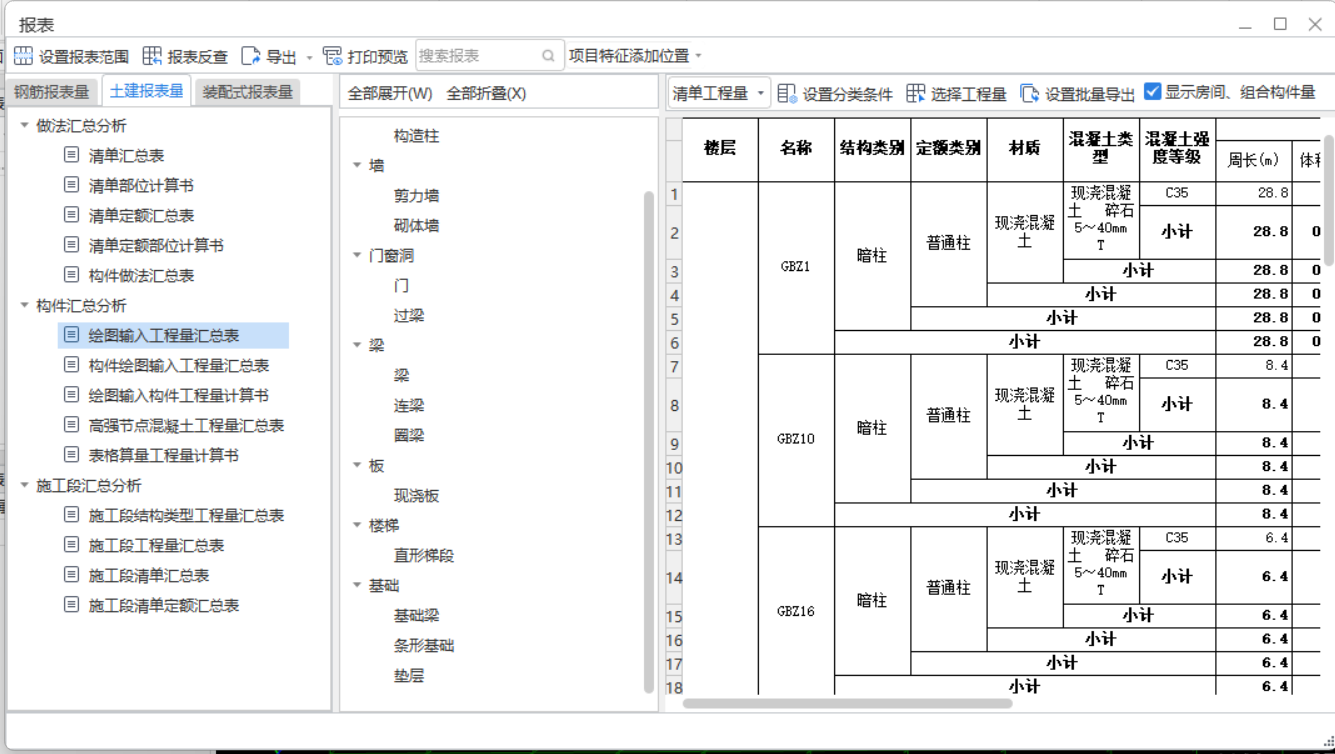Click the report icon beside 清单部位计算书
Image resolution: width=1335 pixels, height=754 pixels.
[71, 185]
